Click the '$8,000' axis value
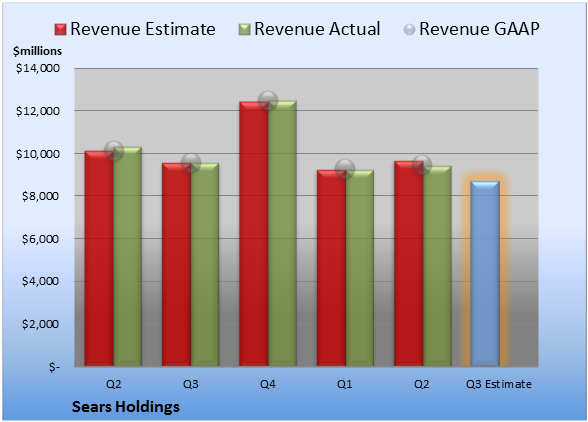Image resolution: width=588 pixels, height=422 pixels. pyautogui.click(x=40, y=196)
